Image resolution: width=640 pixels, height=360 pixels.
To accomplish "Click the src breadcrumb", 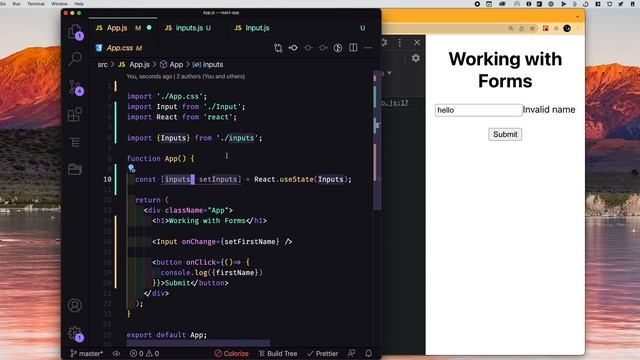I will click(x=102, y=64).
